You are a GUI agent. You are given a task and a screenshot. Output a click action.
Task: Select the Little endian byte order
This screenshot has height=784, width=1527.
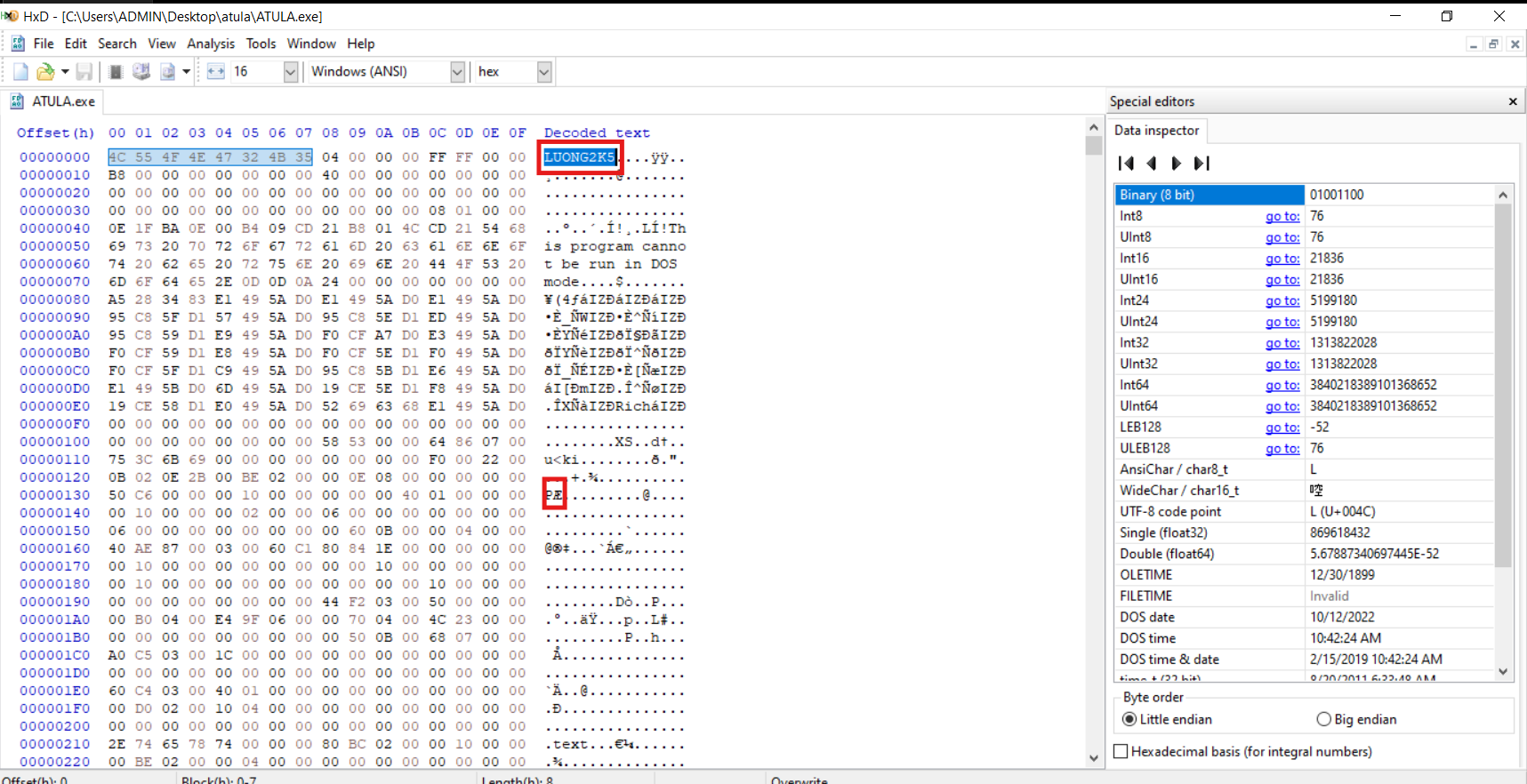(x=1129, y=719)
